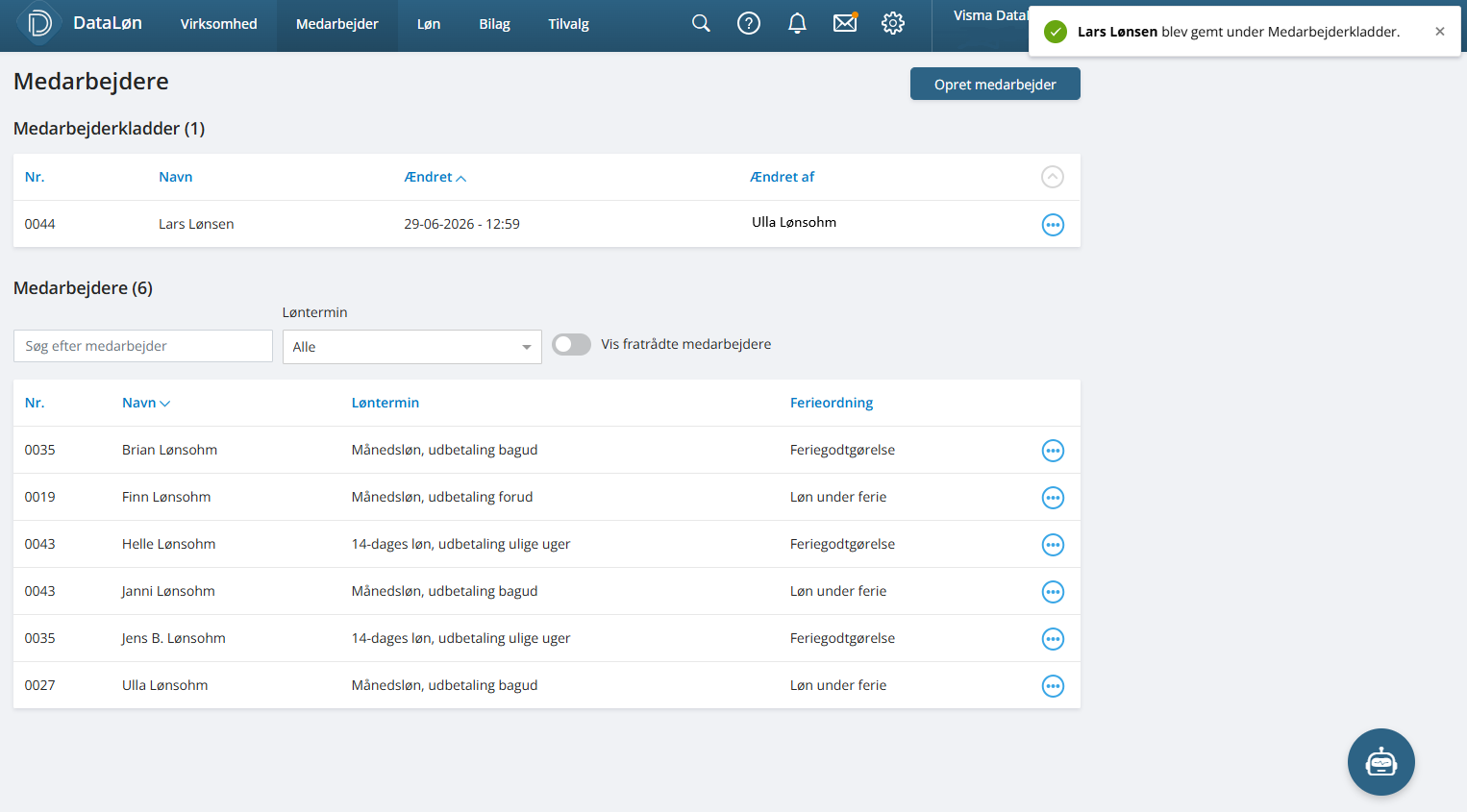Open the notifications bell
This screenshot has height=812, width=1467.
tap(797, 24)
